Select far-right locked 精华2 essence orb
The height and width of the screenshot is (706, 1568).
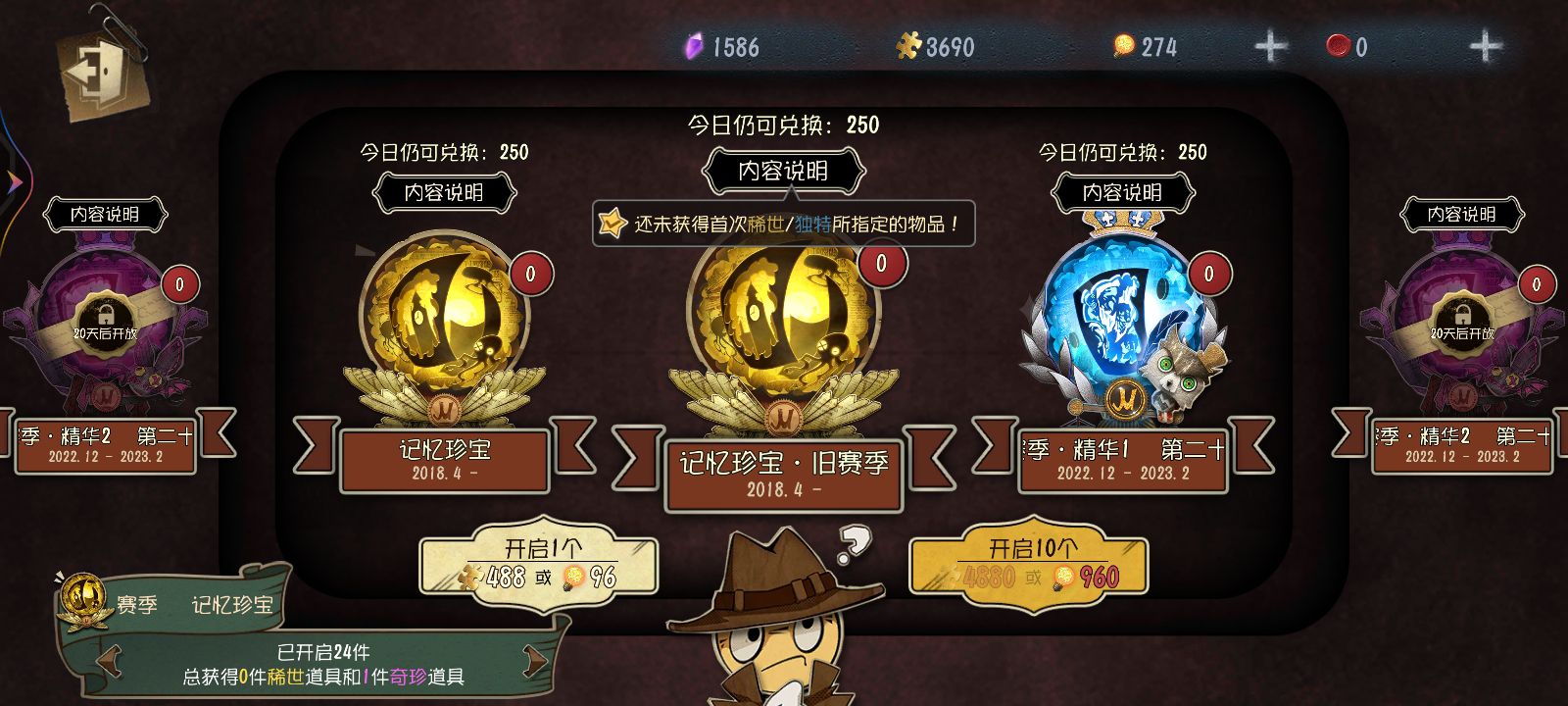click(1462, 324)
